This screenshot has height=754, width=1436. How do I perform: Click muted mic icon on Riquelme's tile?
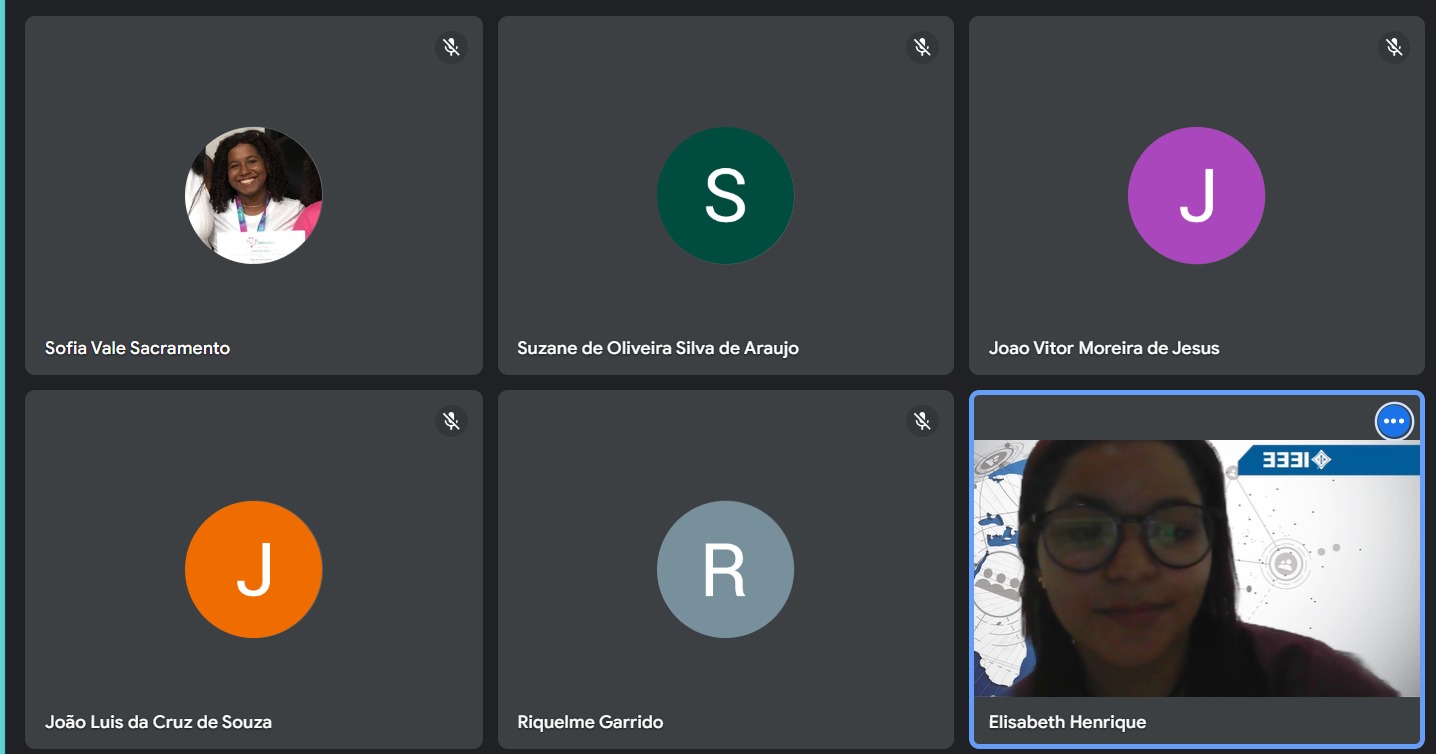(x=922, y=421)
